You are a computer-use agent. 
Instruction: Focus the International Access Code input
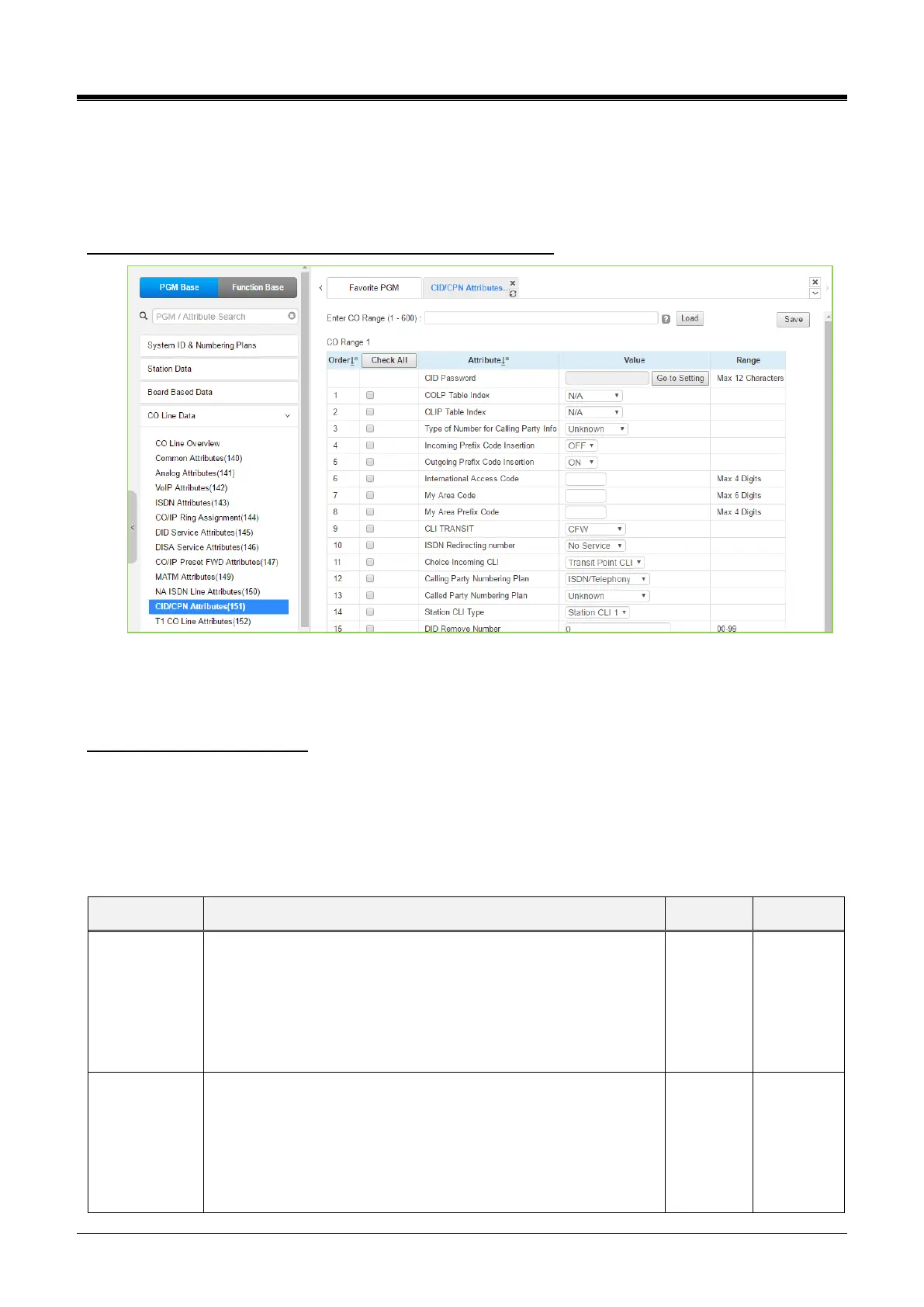coord(586,479)
